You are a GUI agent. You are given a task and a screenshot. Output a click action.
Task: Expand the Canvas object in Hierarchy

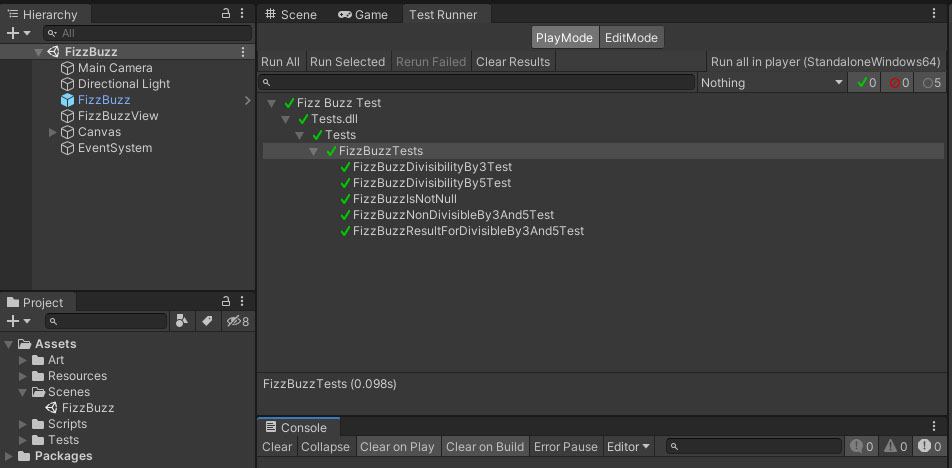coord(53,132)
